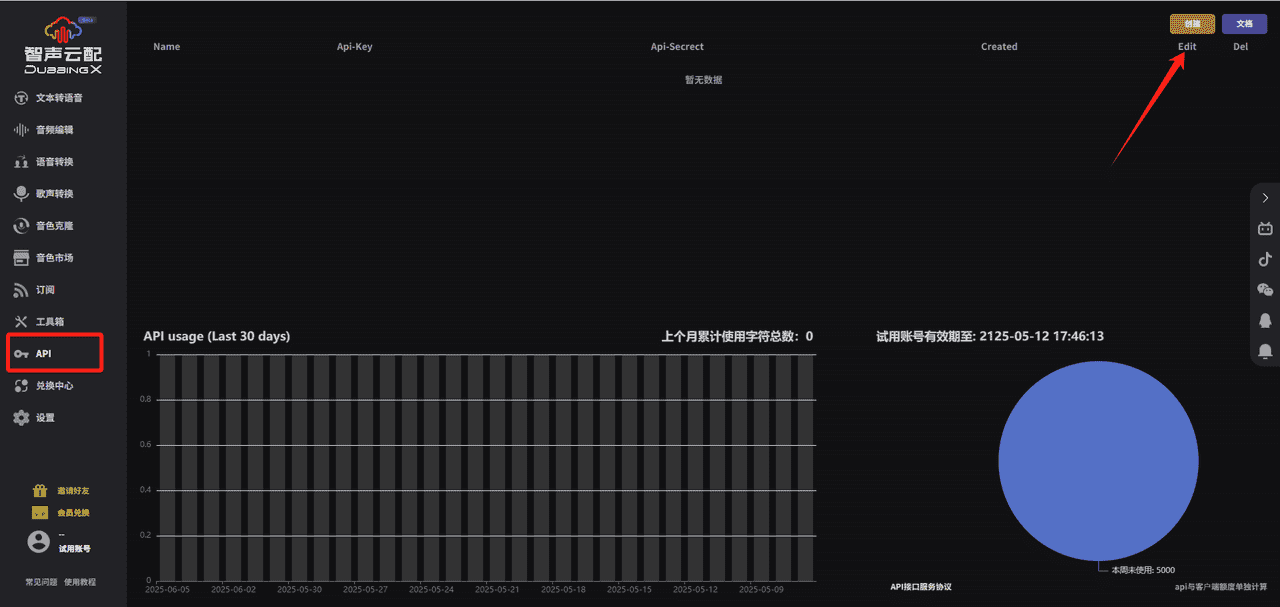This screenshot has height=607, width=1280.
Task: Open the 歌声转换 microphone icon
Action: click(x=21, y=194)
